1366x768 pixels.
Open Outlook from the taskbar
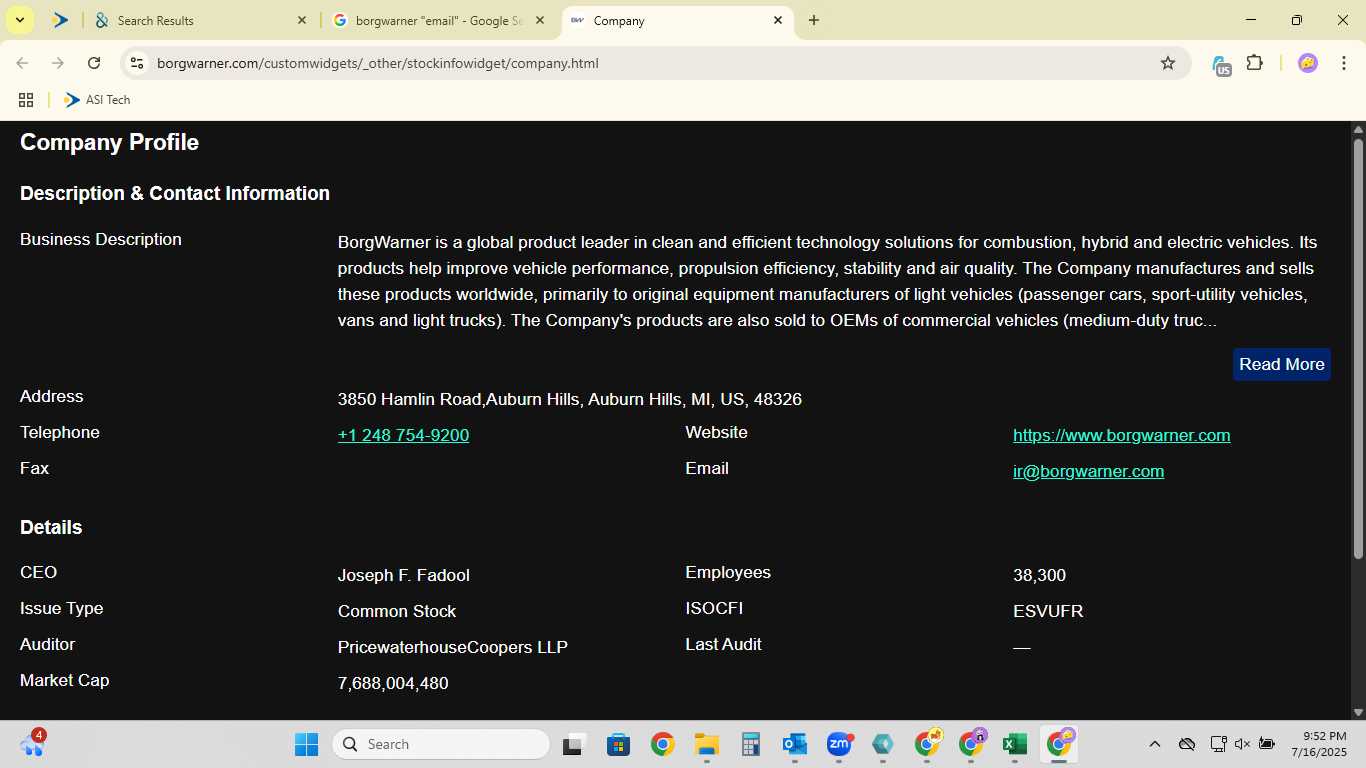point(795,744)
